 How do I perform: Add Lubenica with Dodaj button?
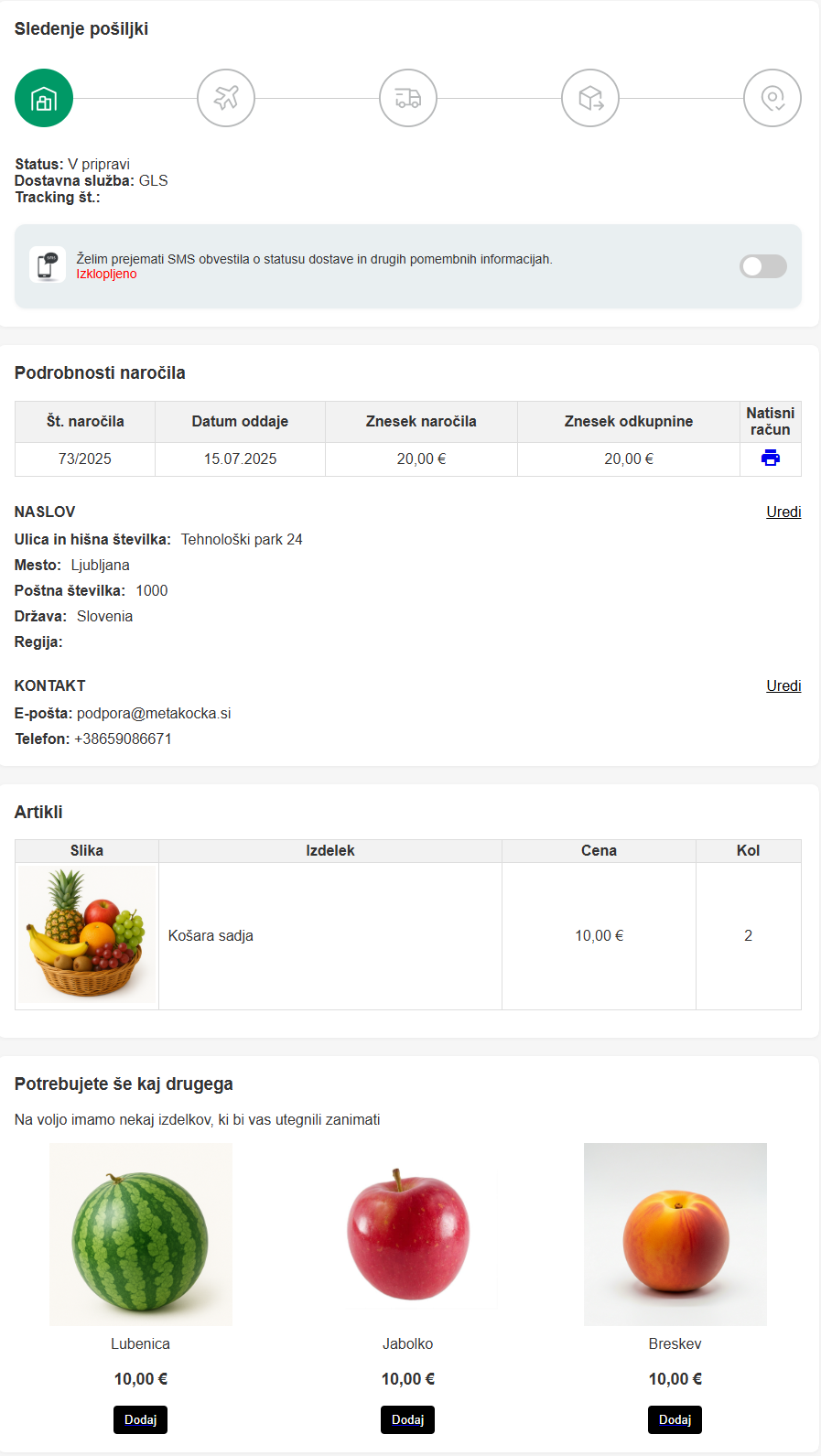pyautogui.click(x=141, y=1419)
